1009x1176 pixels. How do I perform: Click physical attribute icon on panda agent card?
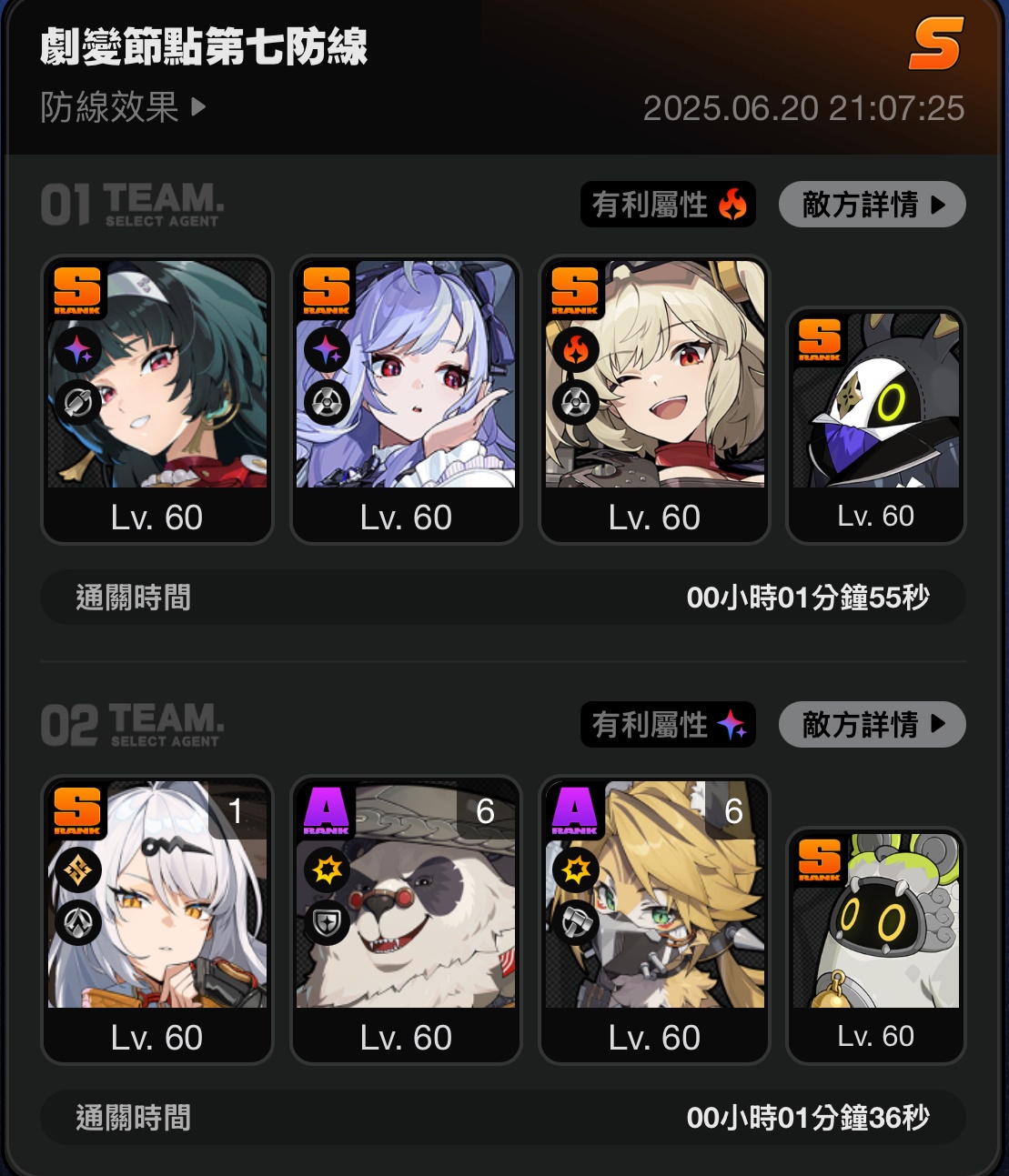coord(327,870)
